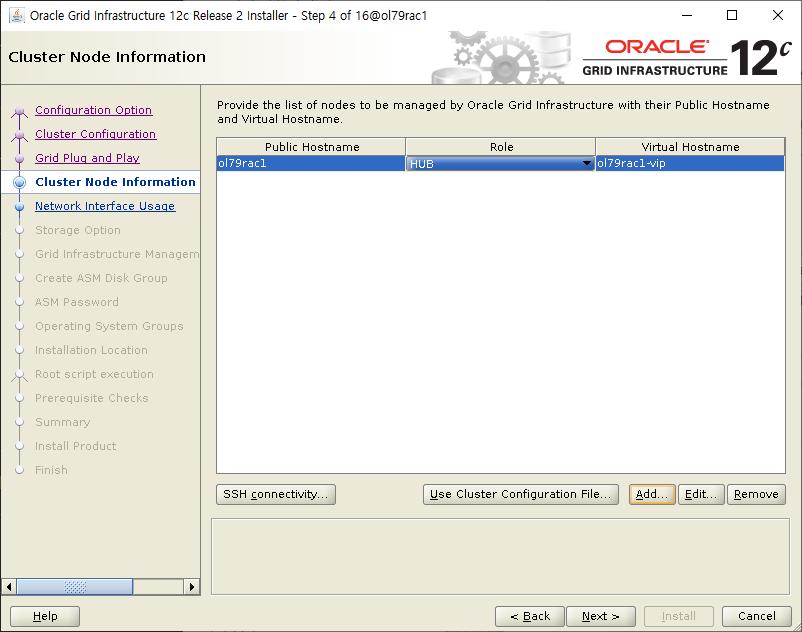The width and height of the screenshot is (802, 632).
Task: Edit the selected node entry
Action: pyautogui.click(x=701, y=494)
